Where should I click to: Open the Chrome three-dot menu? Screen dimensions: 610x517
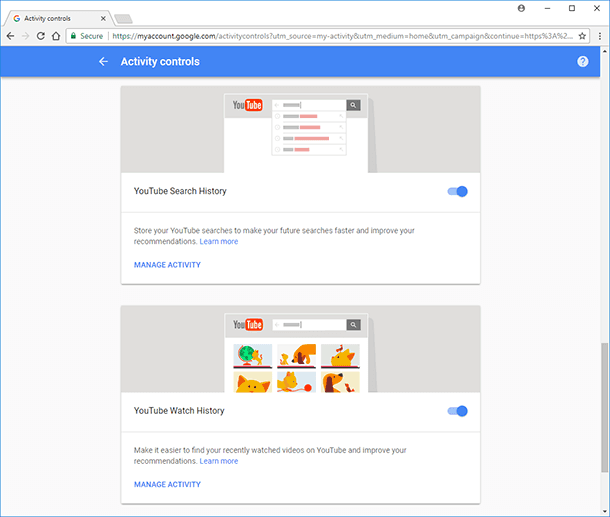point(599,36)
